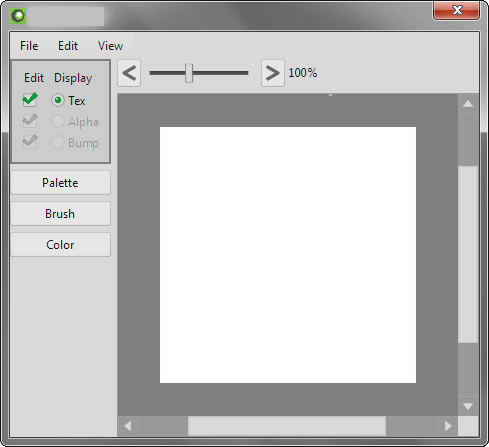Open the Palette panel button
The image size is (489, 447).
pos(61,183)
